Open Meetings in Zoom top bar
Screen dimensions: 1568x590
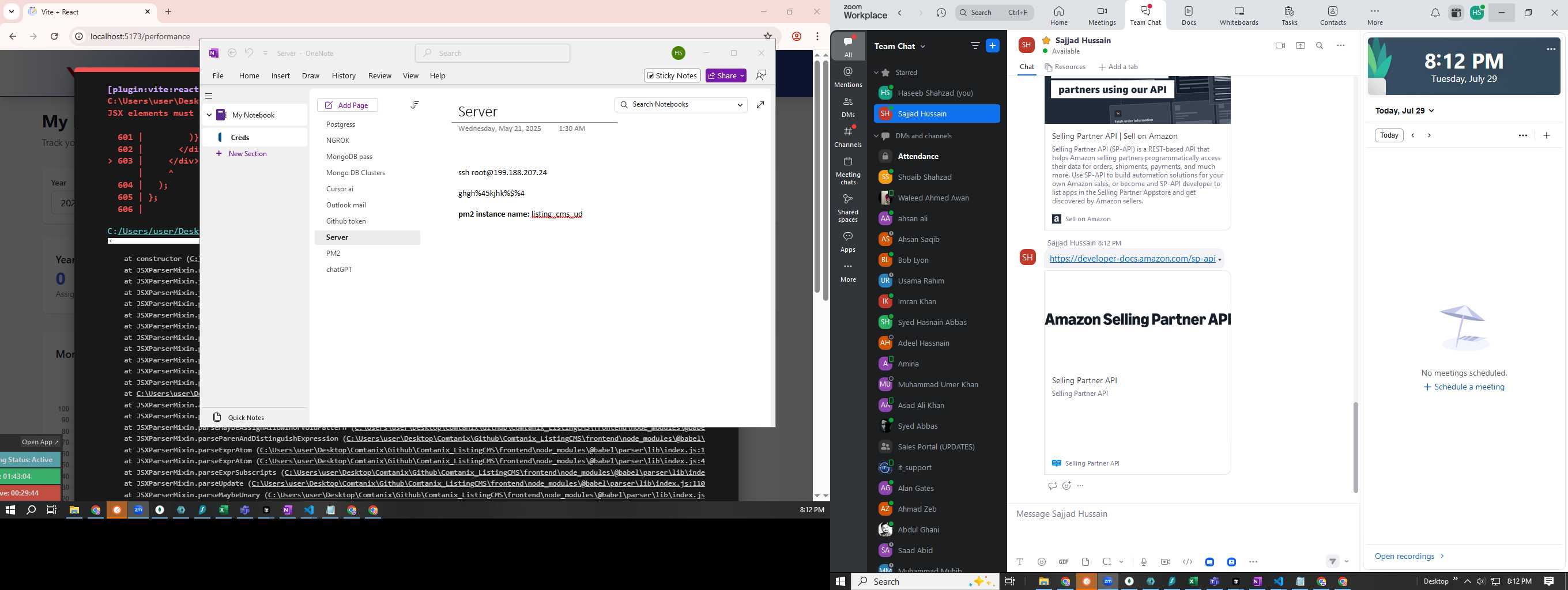(x=1102, y=15)
